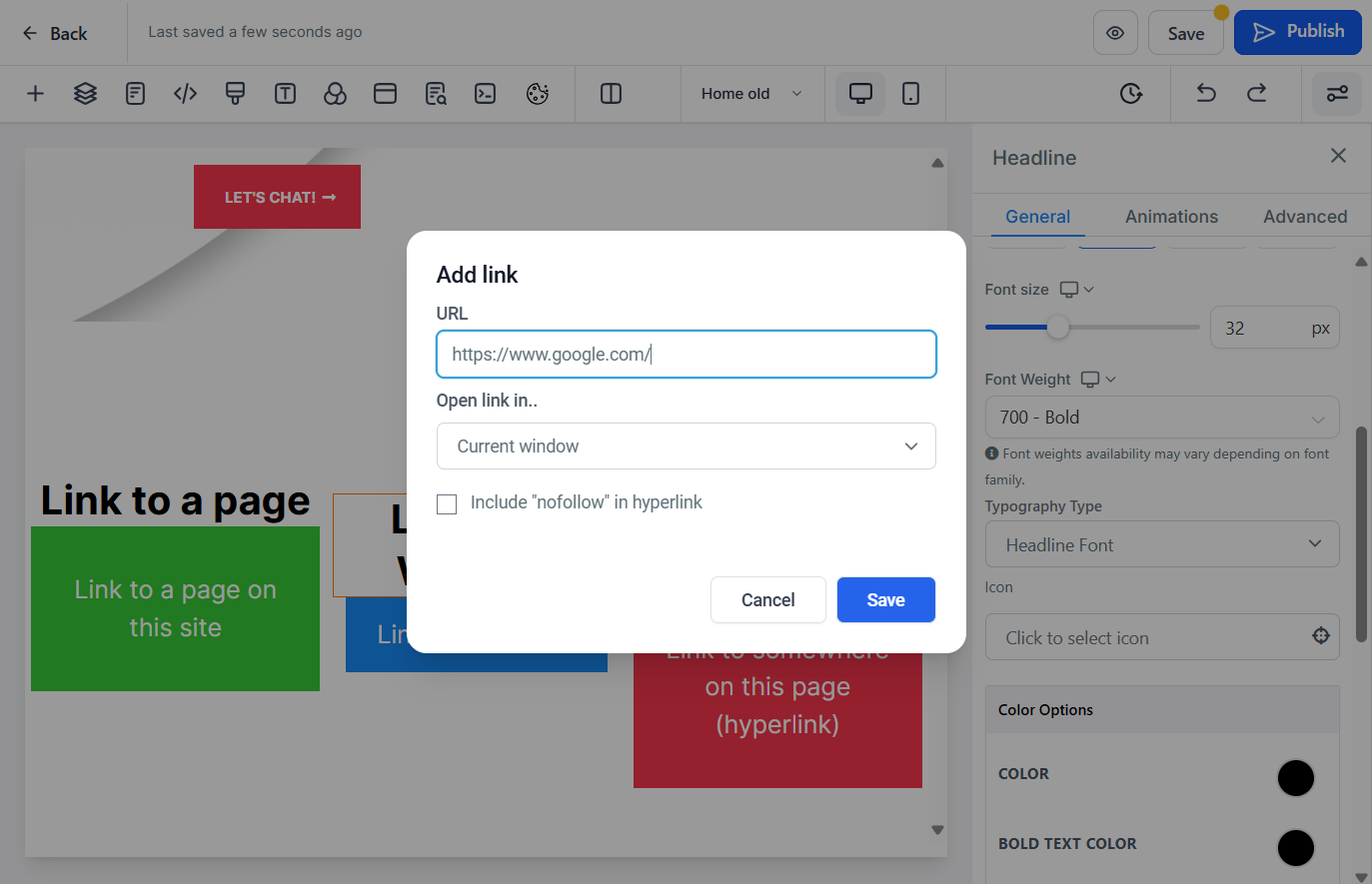Expand the 700 - Bold font weight dropdown
This screenshot has height=884, width=1372.
1162,418
